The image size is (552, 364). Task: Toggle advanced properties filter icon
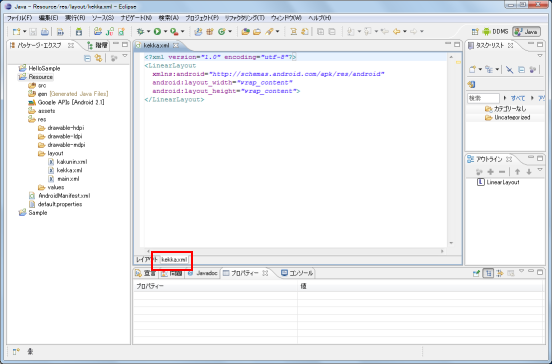pos(500,273)
